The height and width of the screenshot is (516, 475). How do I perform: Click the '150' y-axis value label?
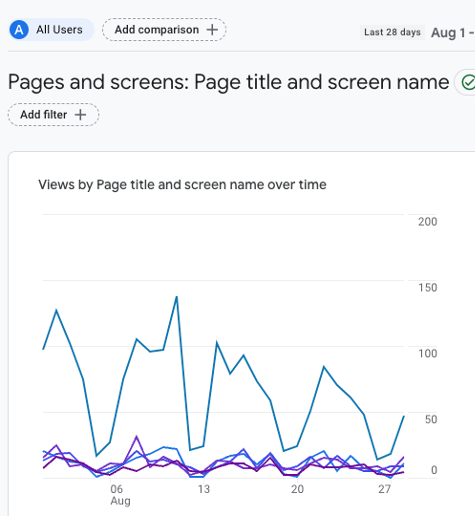(x=428, y=288)
